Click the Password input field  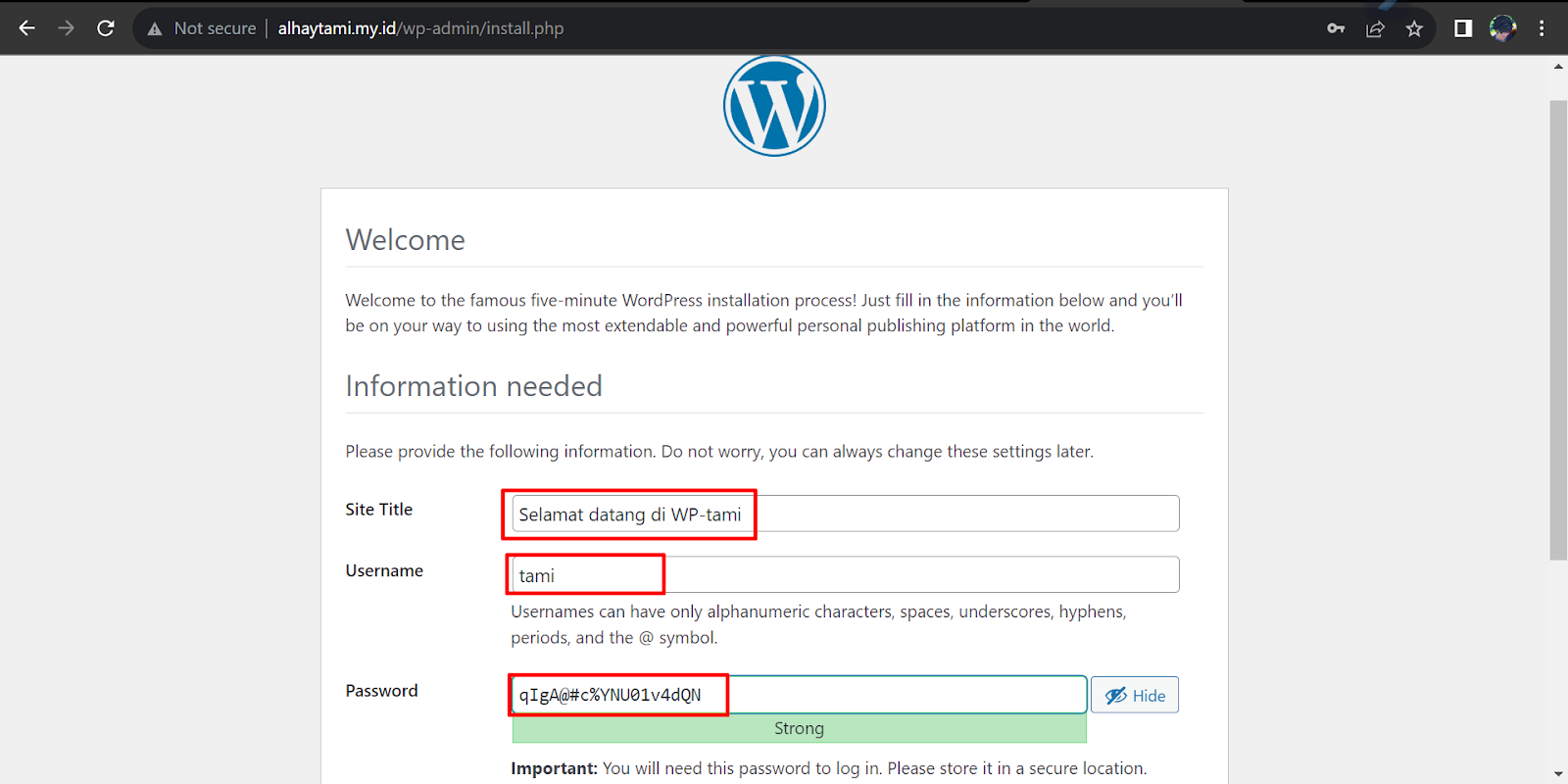[x=799, y=695]
